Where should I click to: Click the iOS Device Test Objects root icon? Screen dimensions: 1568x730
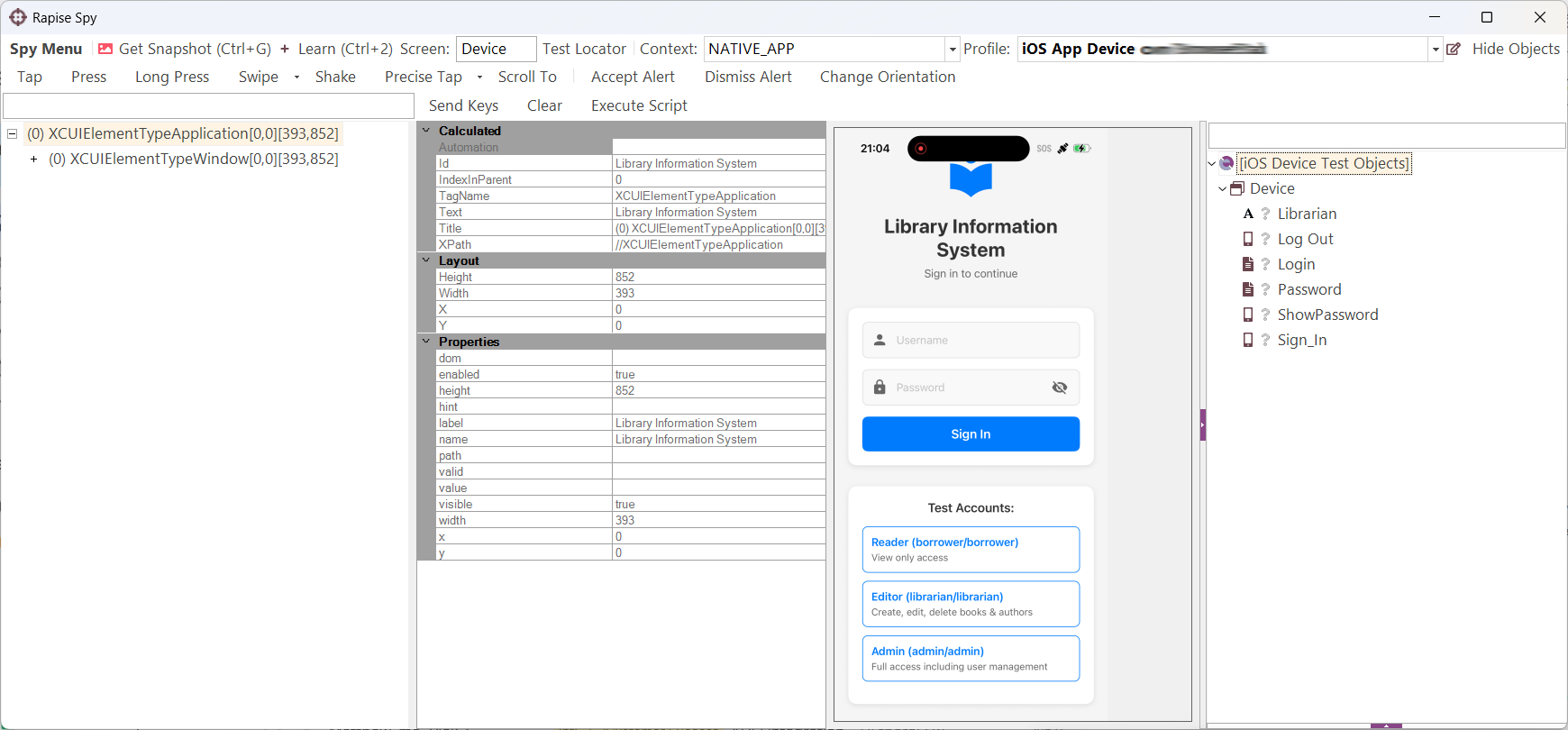coord(1226,163)
